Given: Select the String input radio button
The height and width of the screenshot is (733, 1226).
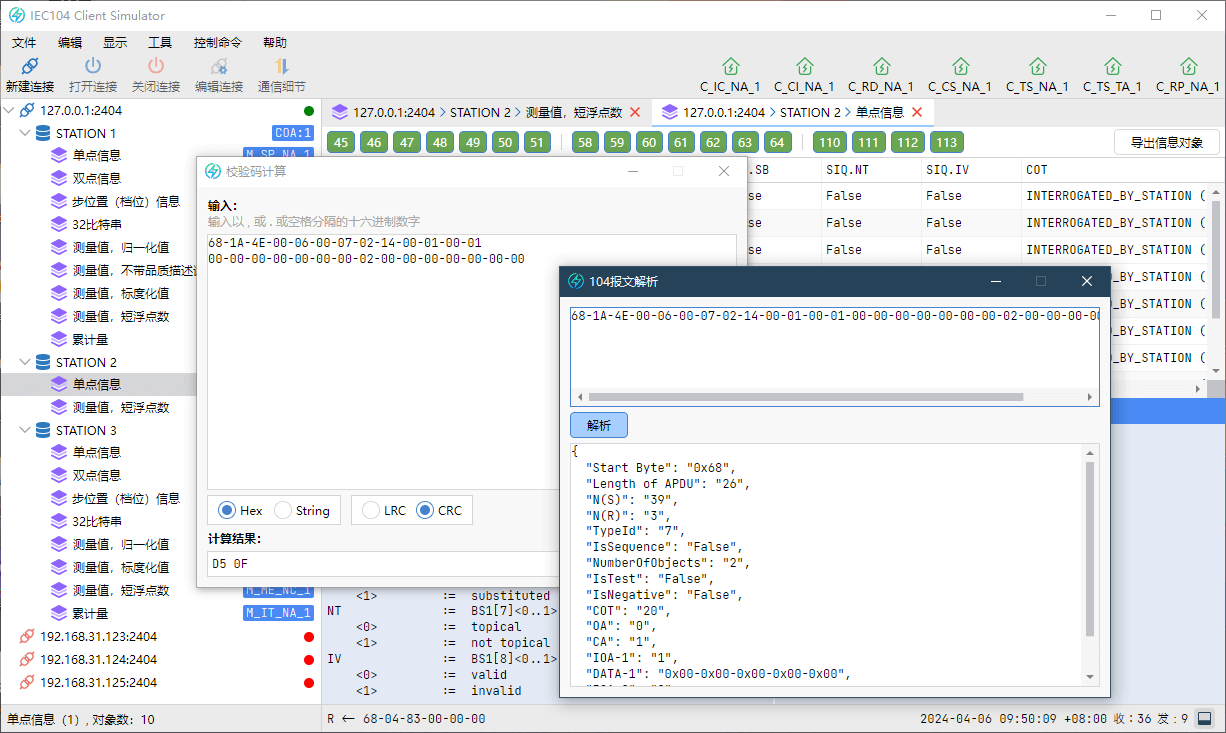Looking at the screenshot, I should [283, 510].
